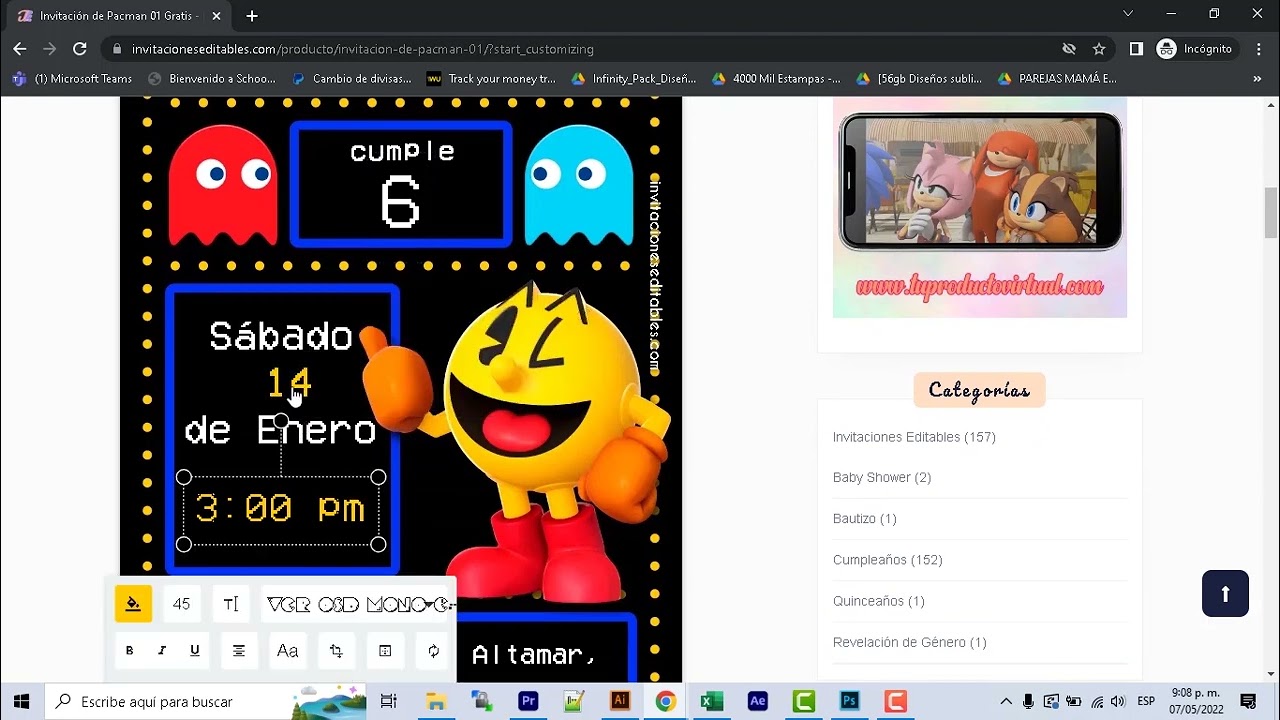The image size is (1280, 720).
Task: Click the text resize TI icon
Action: click(x=231, y=603)
